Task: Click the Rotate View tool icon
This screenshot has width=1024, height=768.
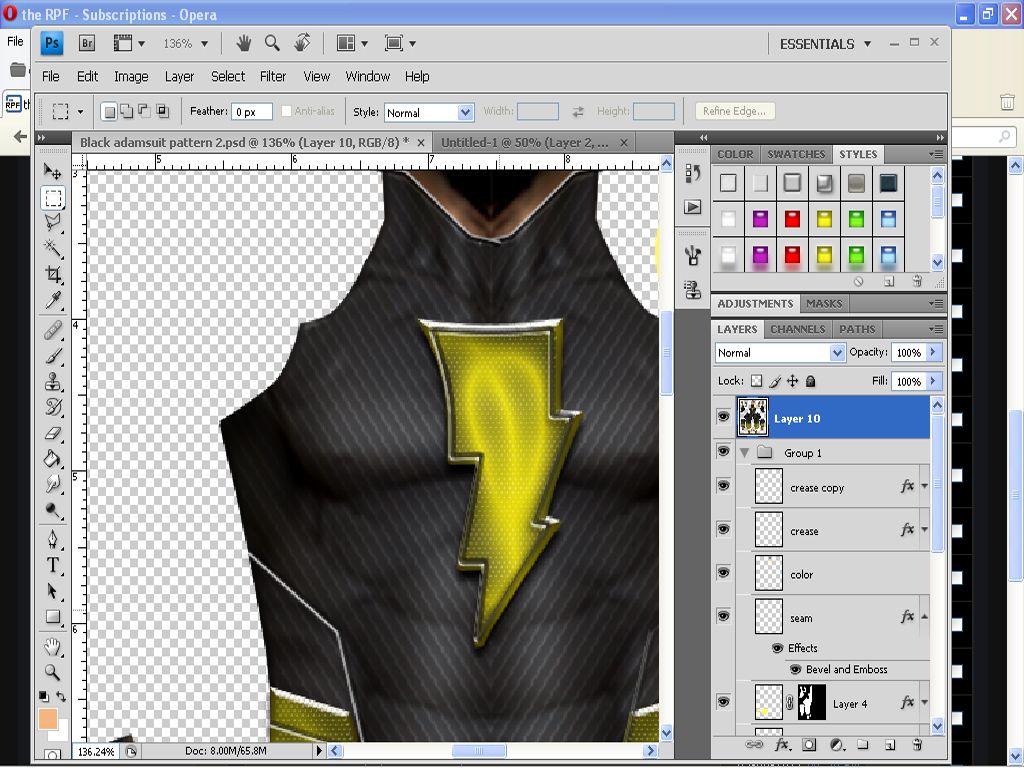Action: (x=302, y=44)
